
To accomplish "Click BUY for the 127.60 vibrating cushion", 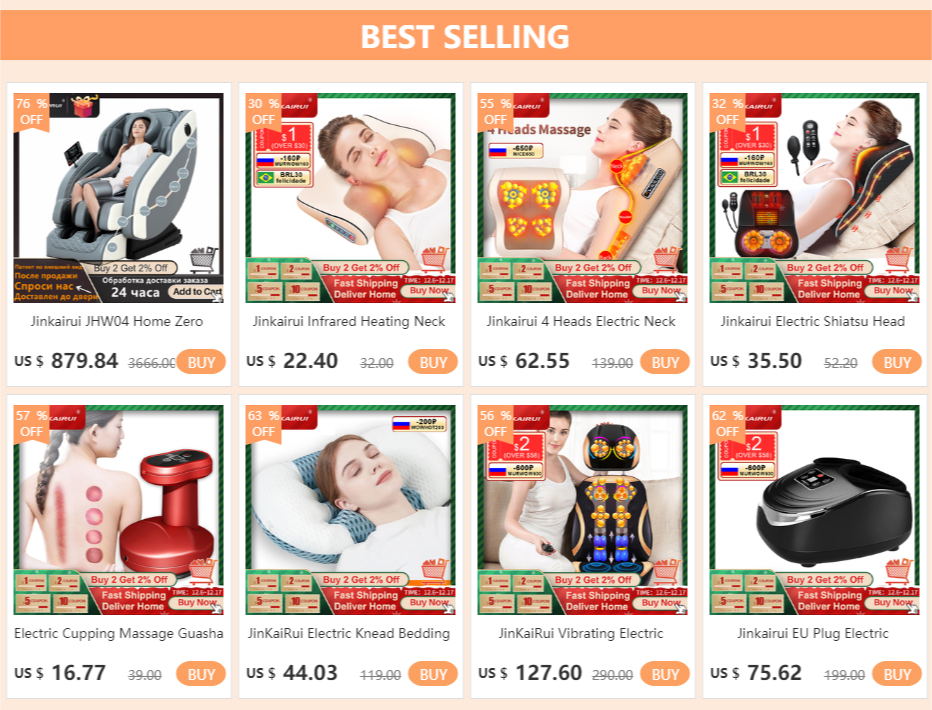I will [x=665, y=674].
